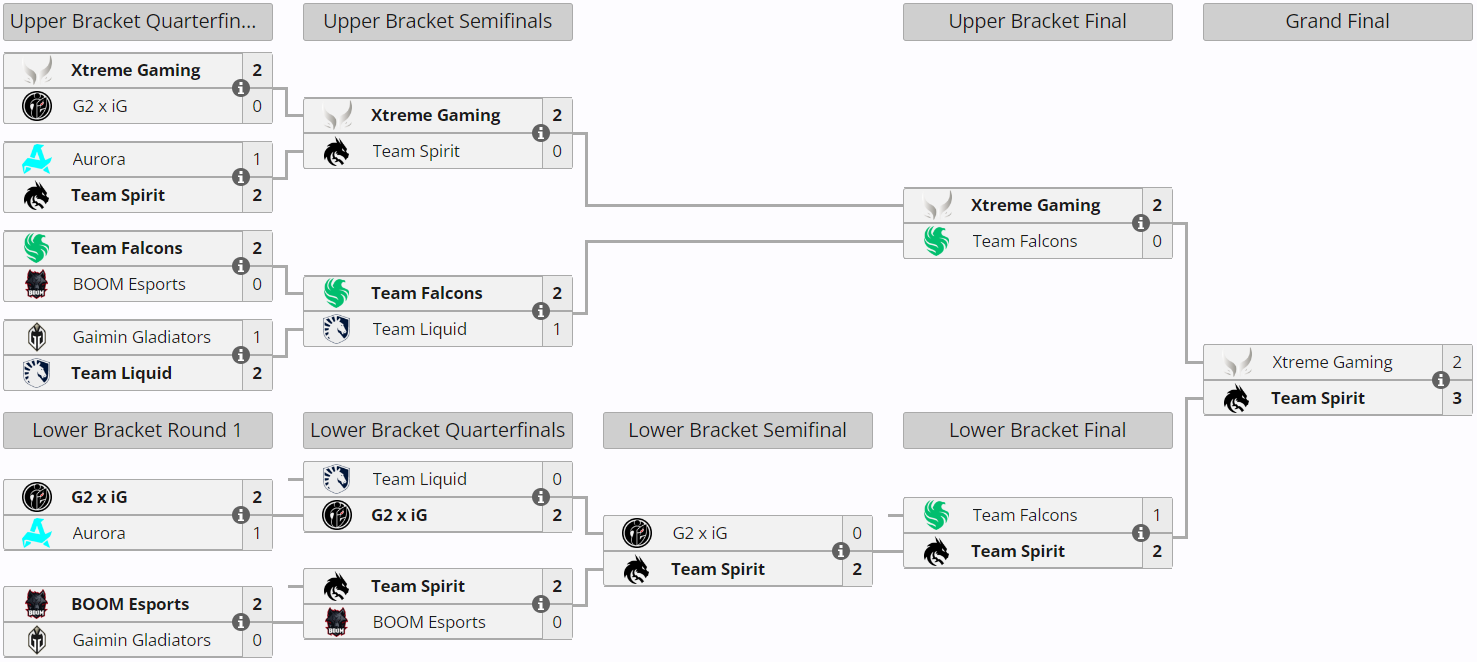Open Lower Bracket Final info icon
The height and width of the screenshot is (662, 1477).
[1141, 533]
